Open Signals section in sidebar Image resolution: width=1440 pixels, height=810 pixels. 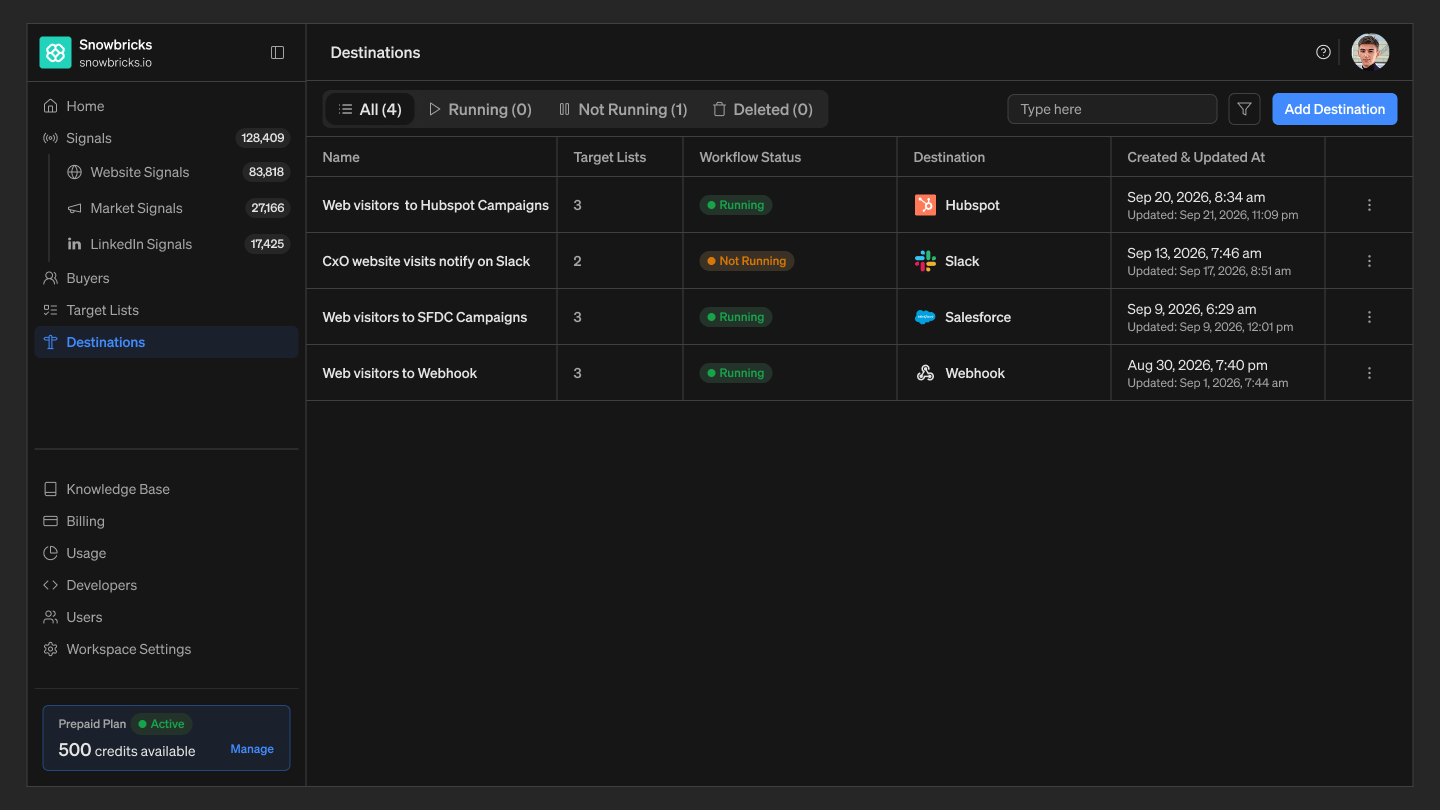click(166, 138)
